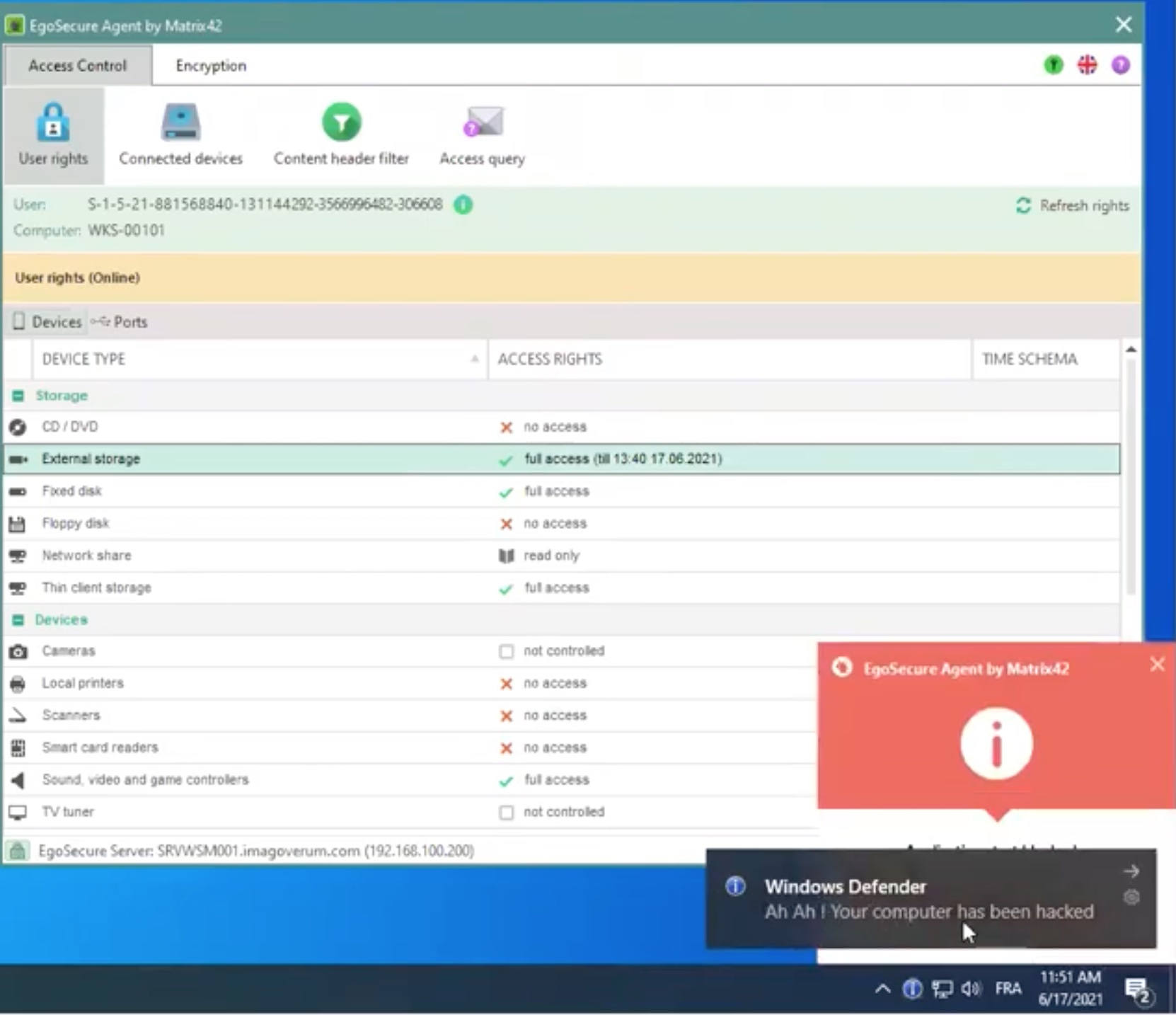Sort by DEVICE TYPE column header
Image resolution: width=1176 pixels, height=1015 pixels.
tap(259, 360)
